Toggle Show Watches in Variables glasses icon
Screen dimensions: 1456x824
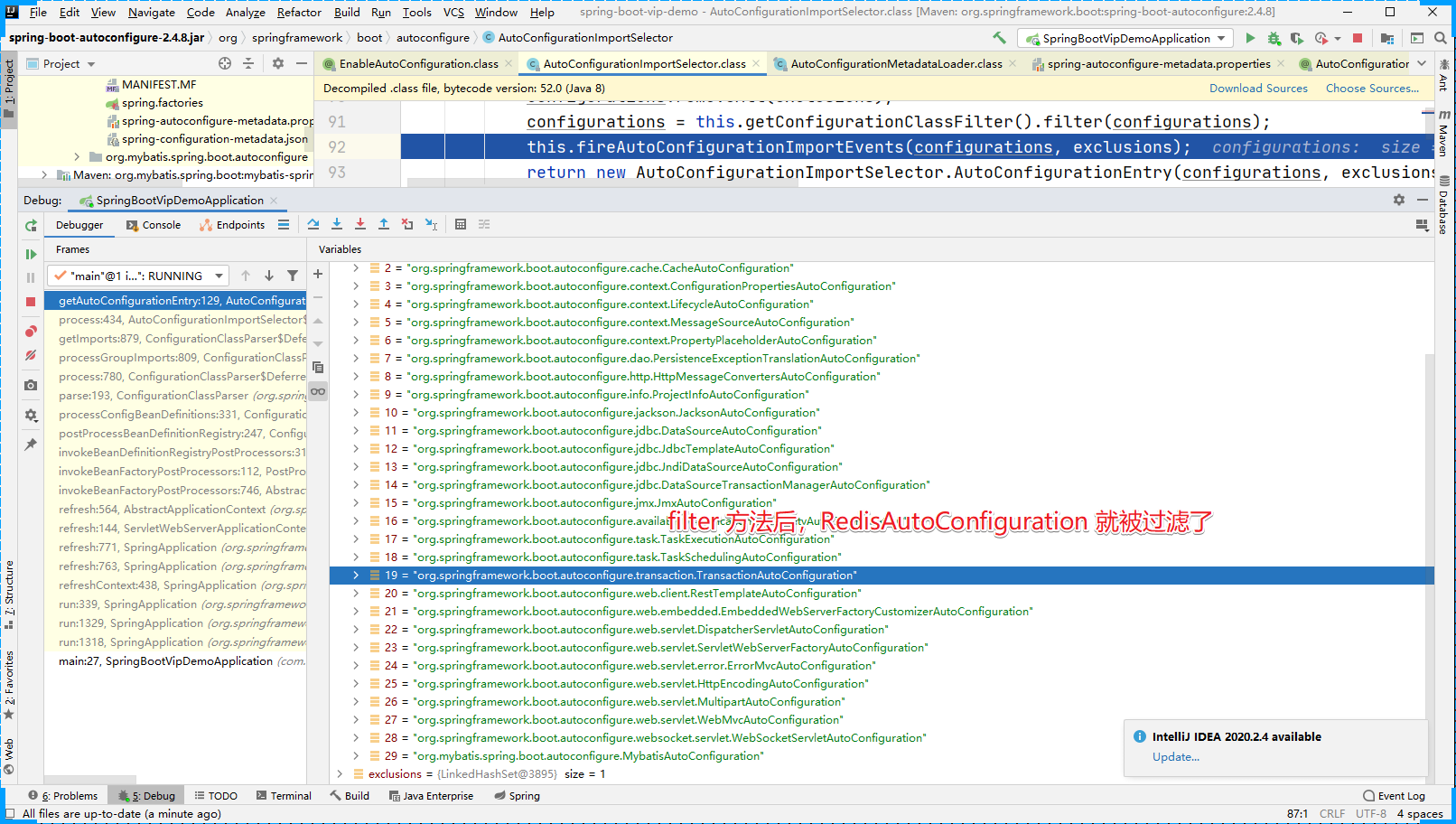click(318, 391)
